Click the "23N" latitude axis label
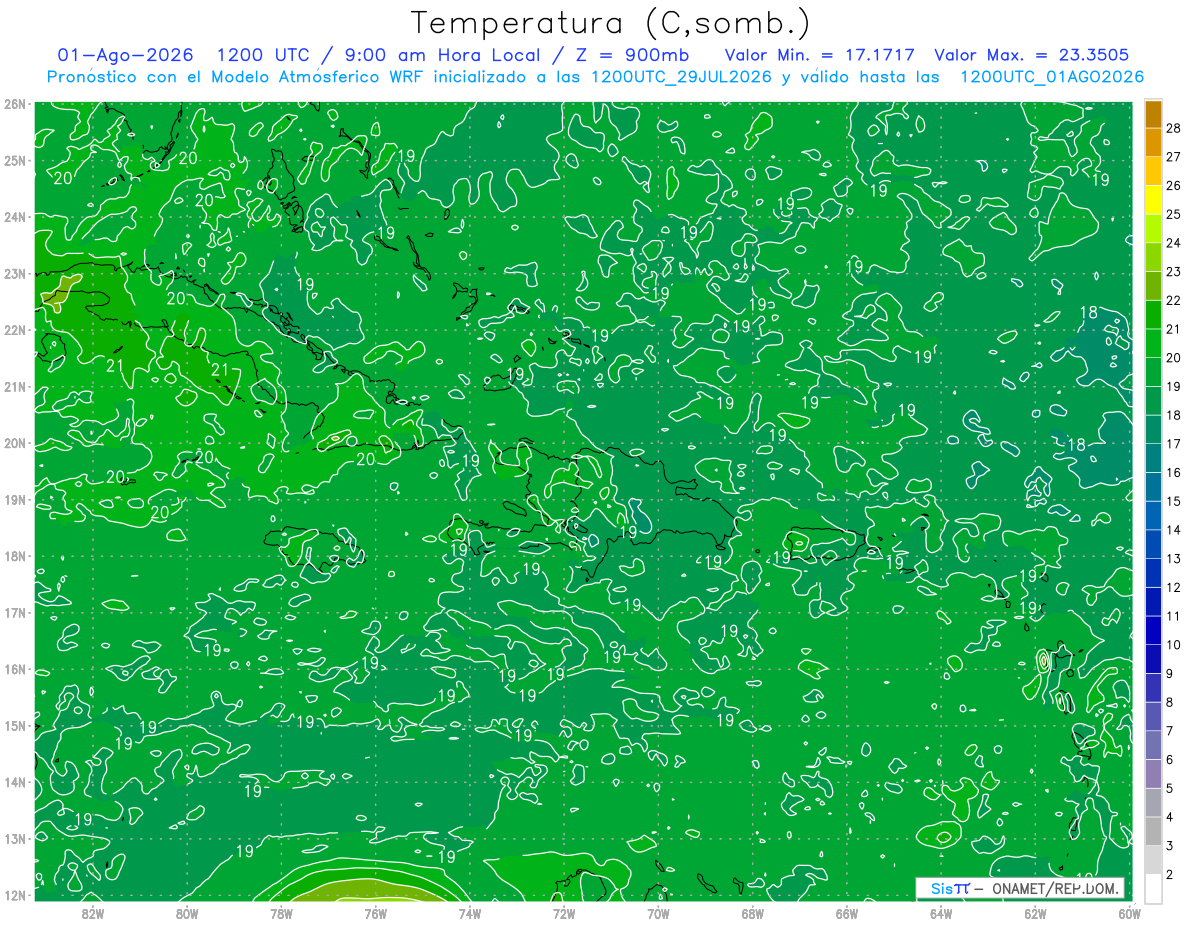 tap(14, 273)
